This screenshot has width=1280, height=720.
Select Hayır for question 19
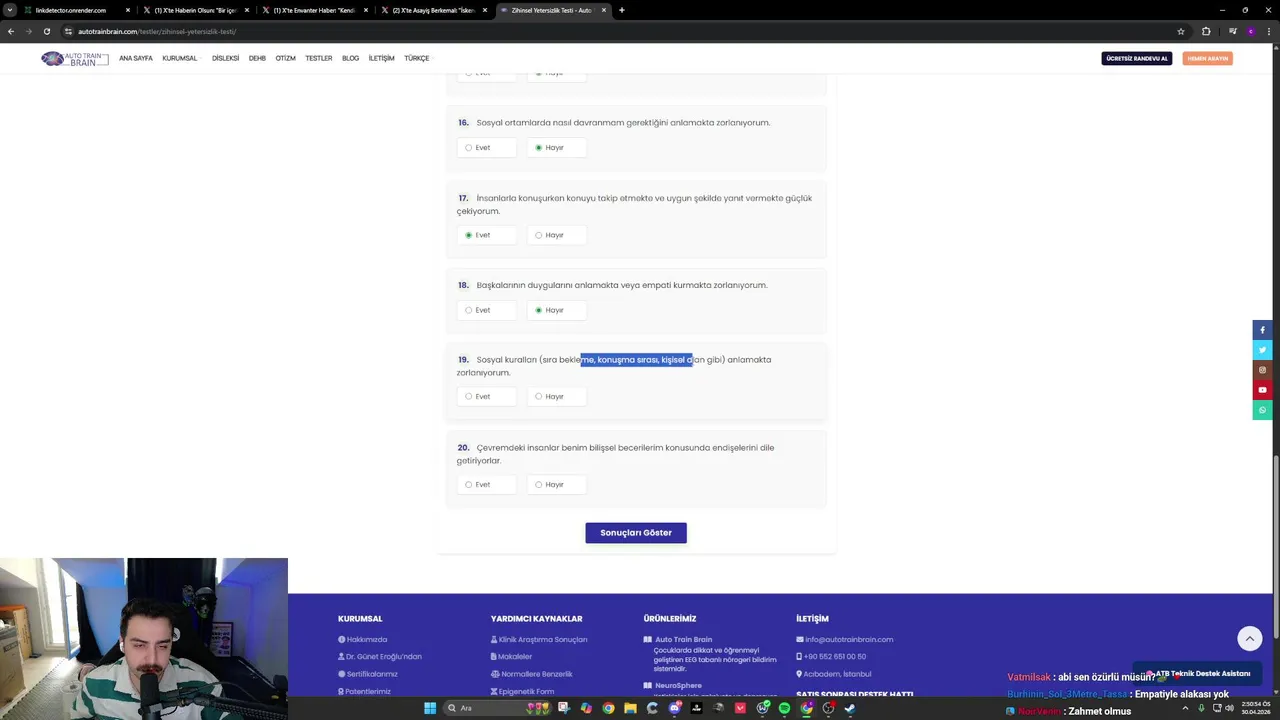point(556,396)
